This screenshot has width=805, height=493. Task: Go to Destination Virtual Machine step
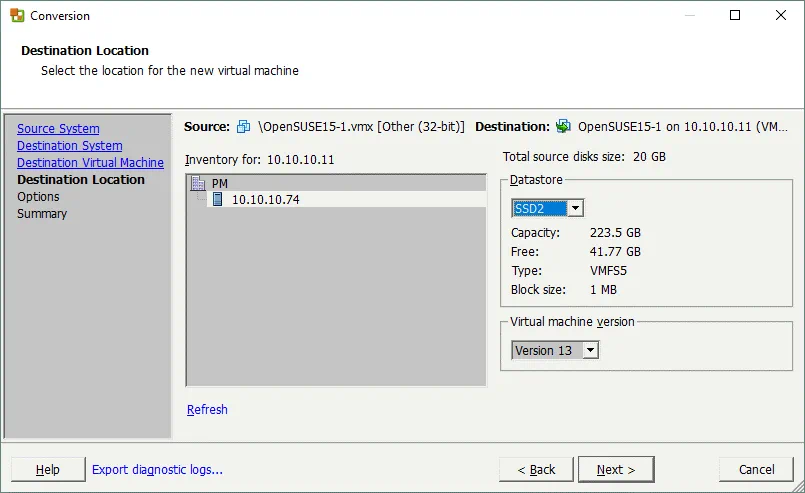click(90, 163)
